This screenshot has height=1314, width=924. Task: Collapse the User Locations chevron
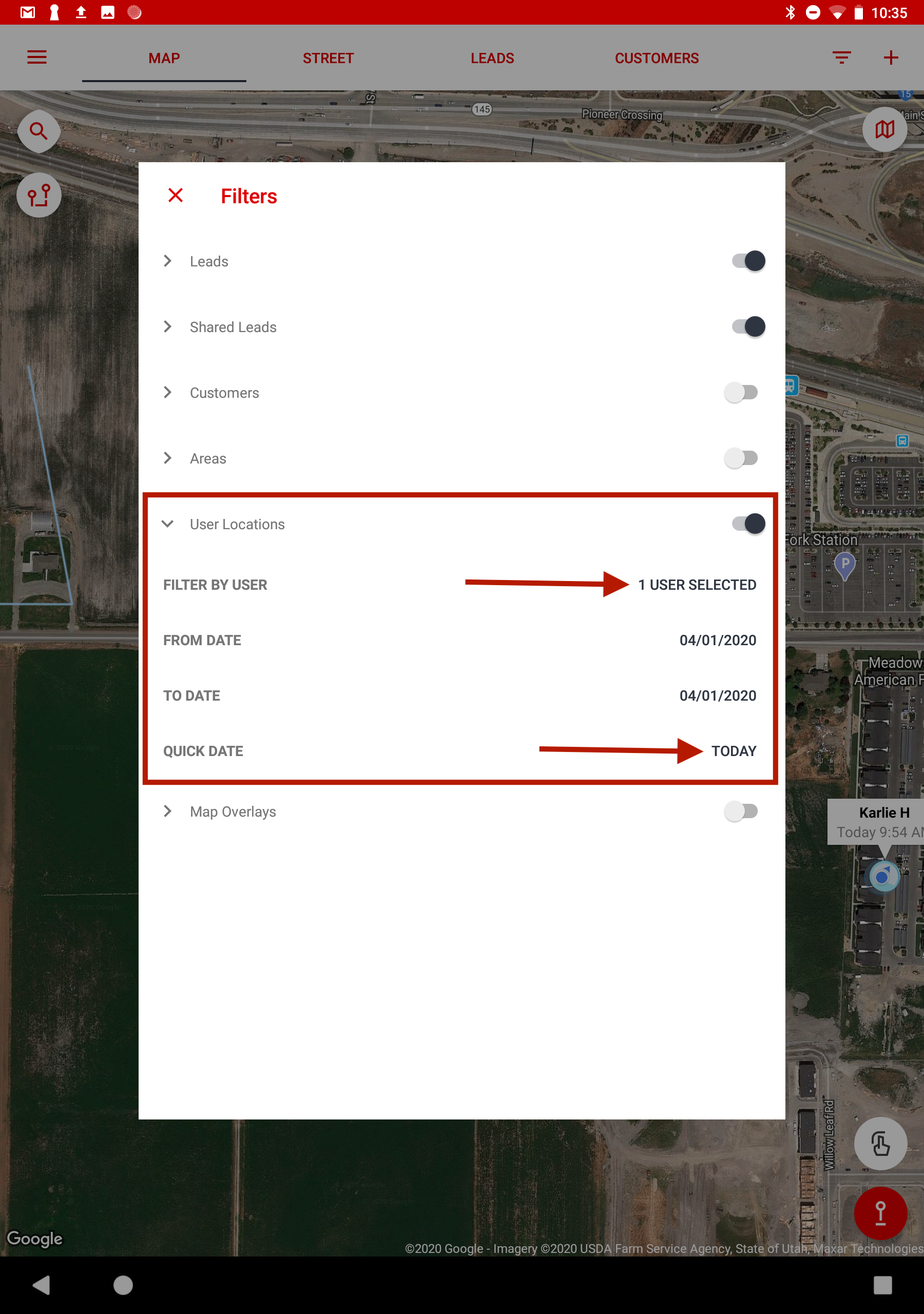(x=168, y=524)
